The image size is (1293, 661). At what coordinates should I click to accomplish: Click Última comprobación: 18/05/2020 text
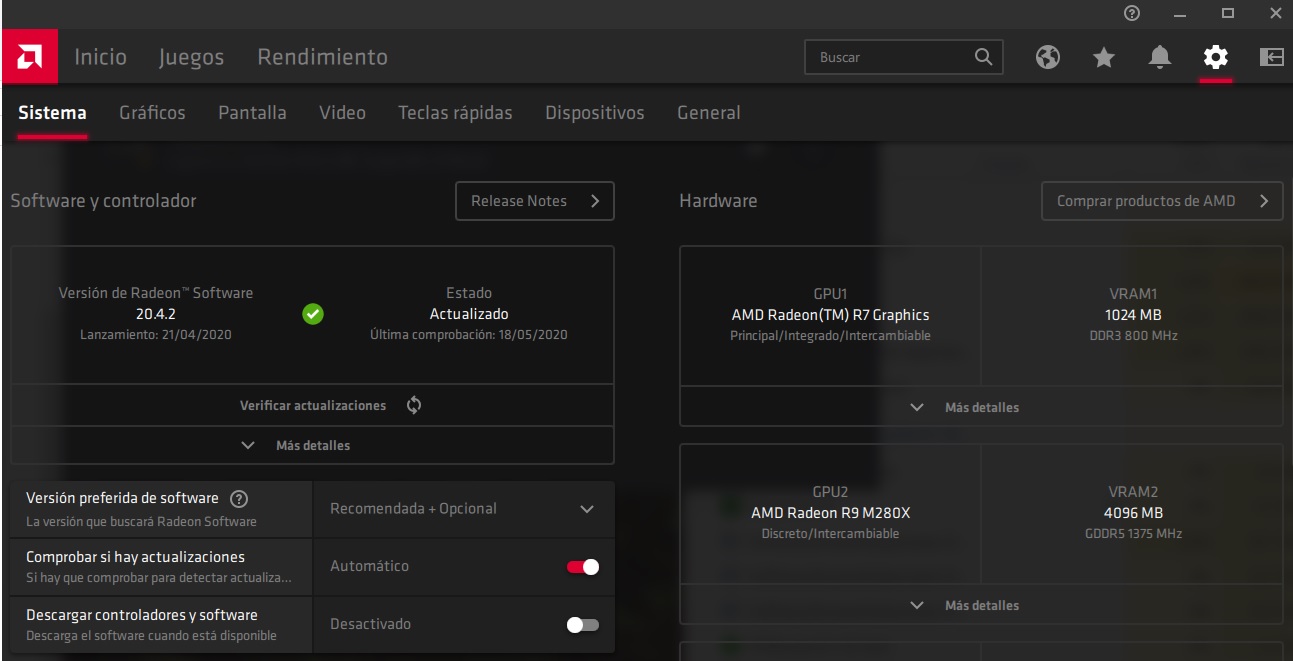469,335
